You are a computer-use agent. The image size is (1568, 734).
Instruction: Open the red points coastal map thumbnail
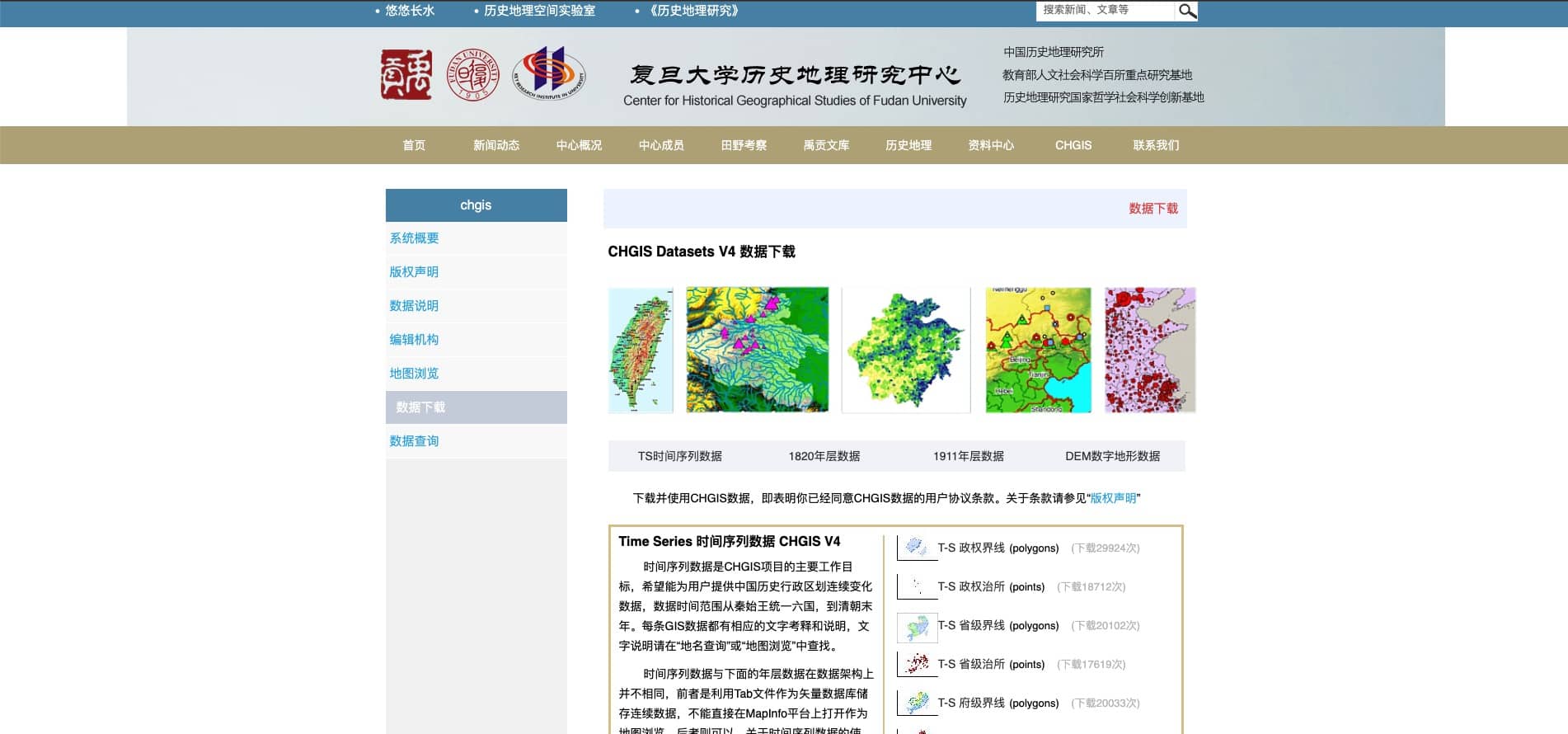click(x=1149, y=350)
